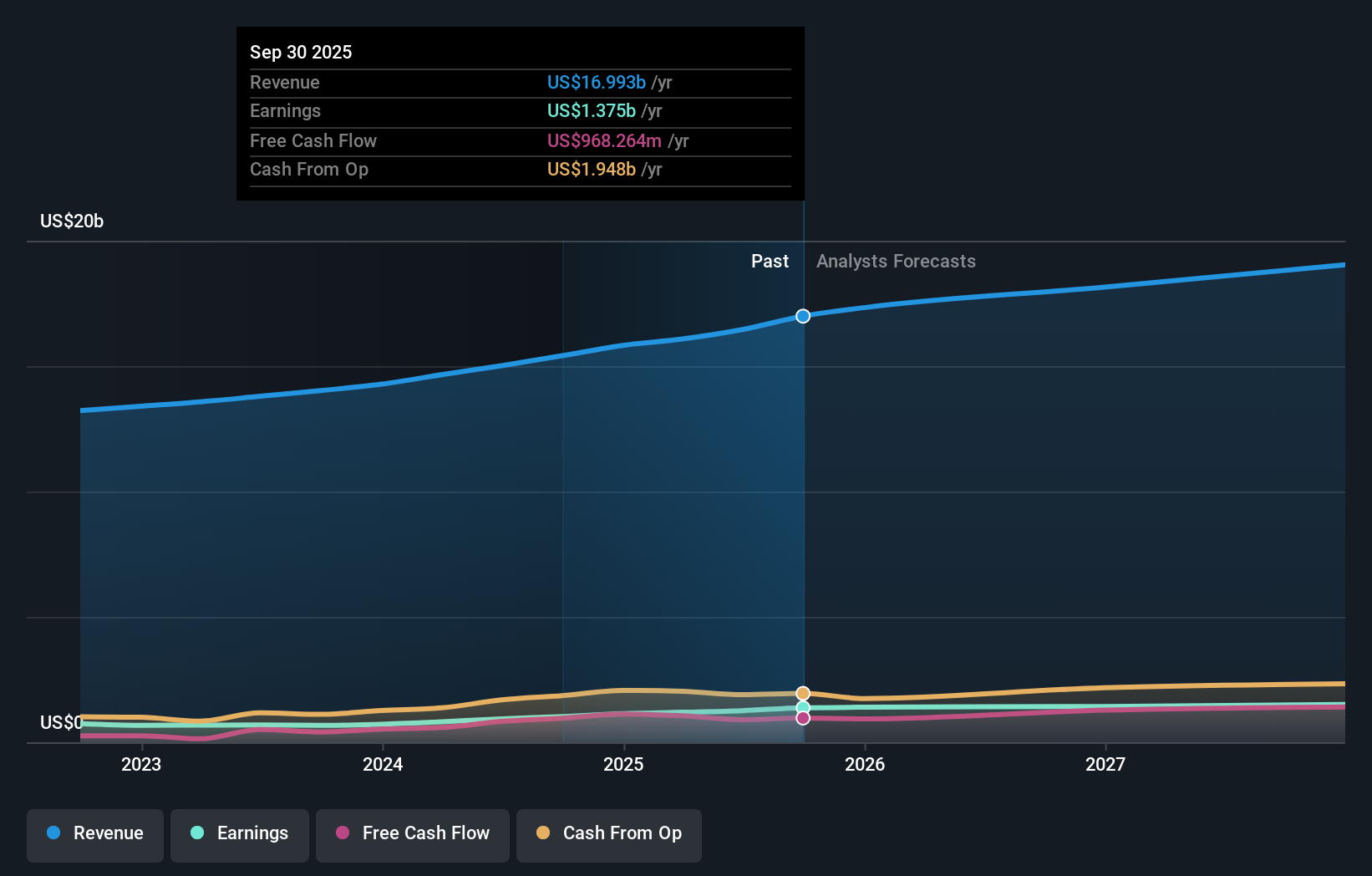The width and height of the screenshot is (1372, 876).
Task: Click the US$968.264m Free Cash Flow value
Action: [x=602, y=141]
